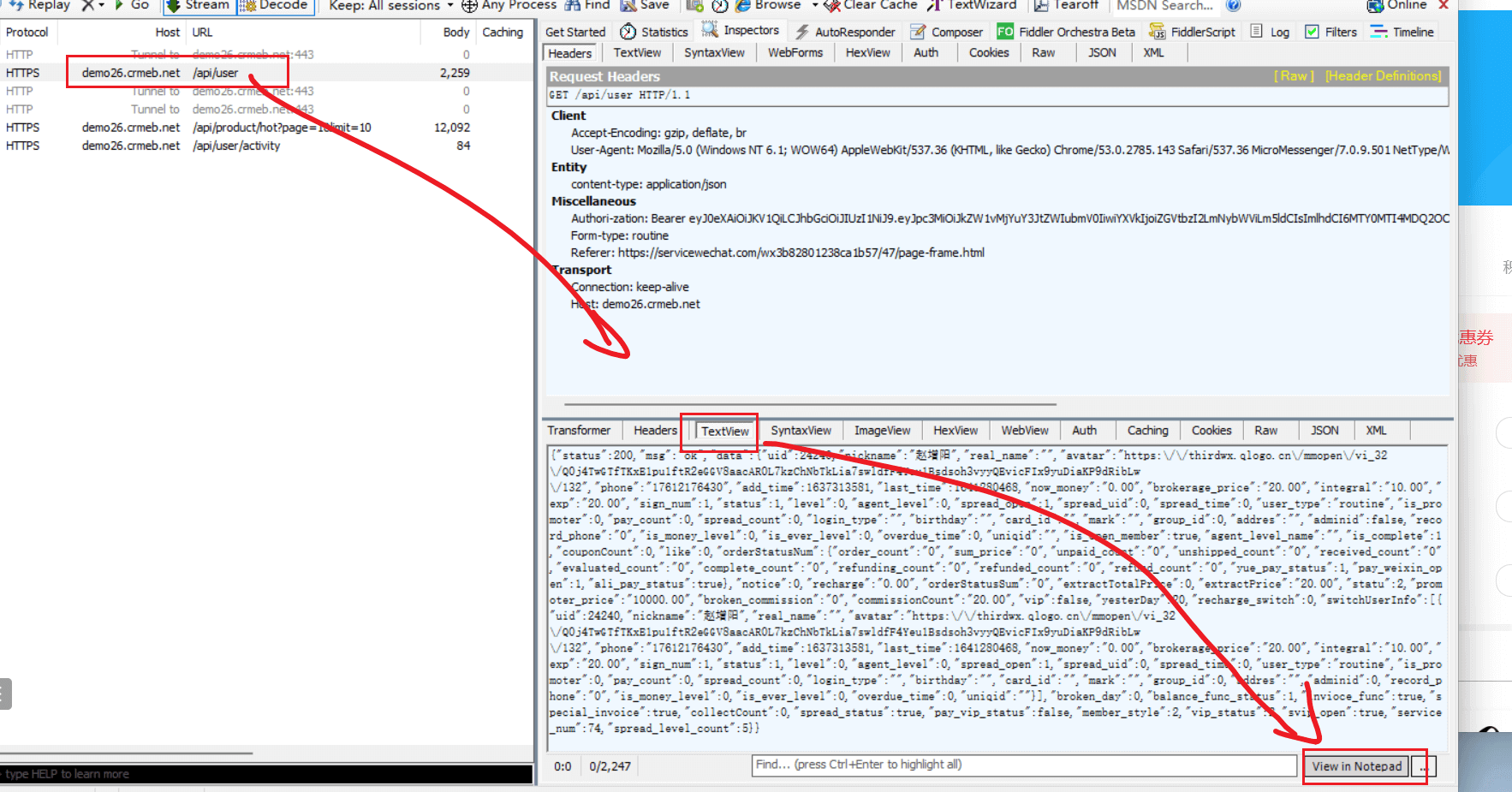This screenshot has height=792, width=1512.
Task: Toggle Stream mode in toolbar
Action: [x=198, y=5]
